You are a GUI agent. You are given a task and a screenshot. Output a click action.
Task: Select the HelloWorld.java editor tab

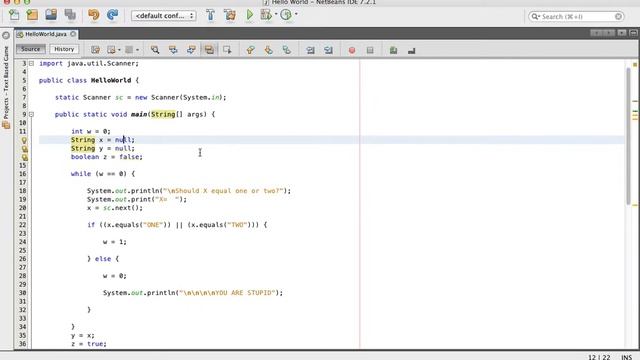46,34
